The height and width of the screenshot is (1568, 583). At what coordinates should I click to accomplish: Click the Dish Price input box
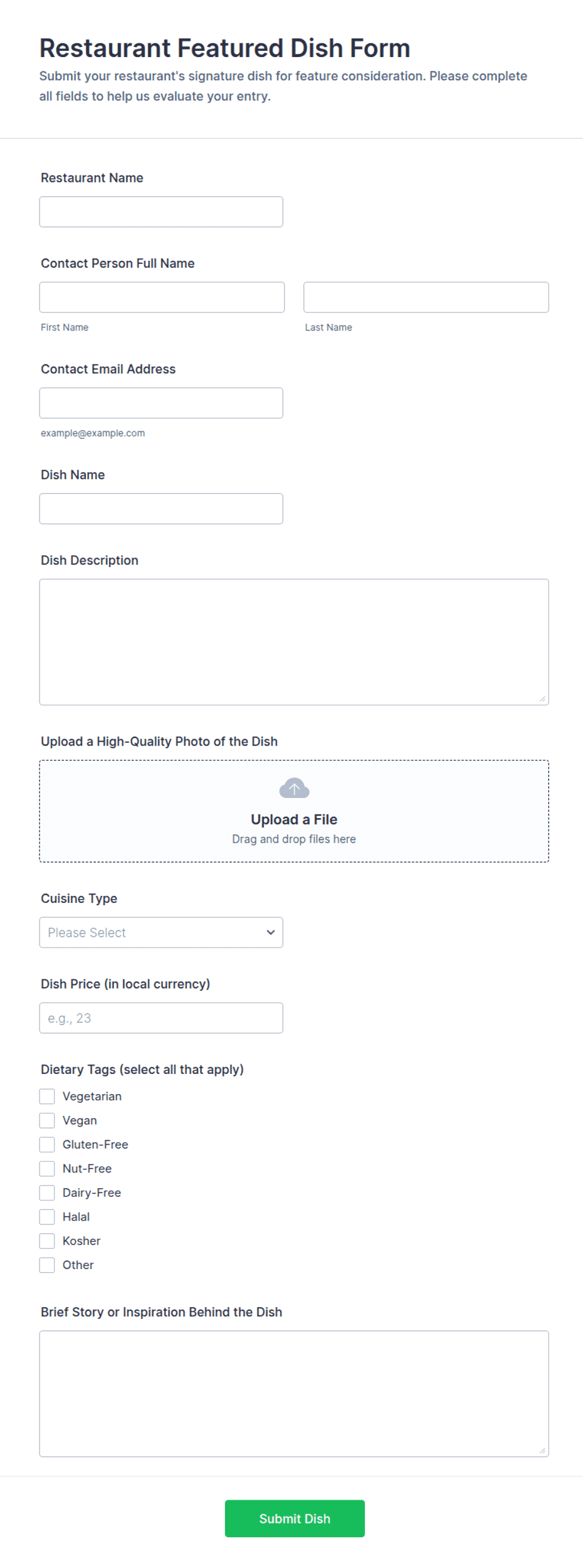coord(161,1018)
